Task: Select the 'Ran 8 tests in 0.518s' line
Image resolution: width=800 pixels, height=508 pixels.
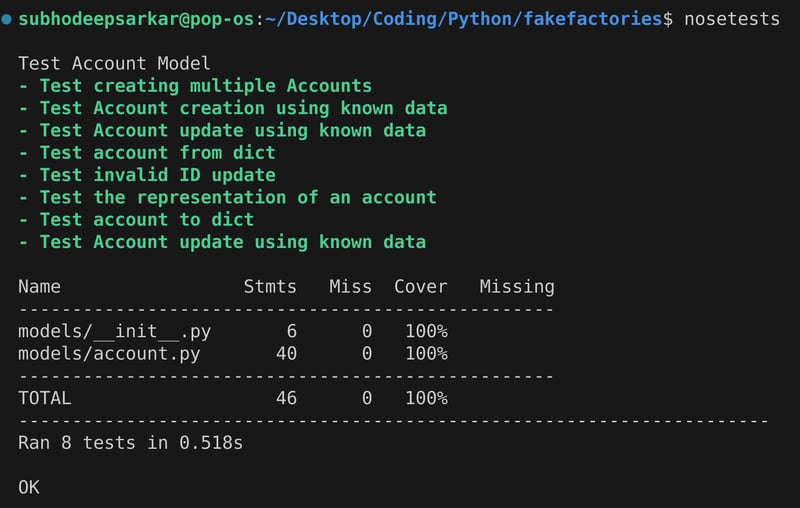Action: pos(130,442)
